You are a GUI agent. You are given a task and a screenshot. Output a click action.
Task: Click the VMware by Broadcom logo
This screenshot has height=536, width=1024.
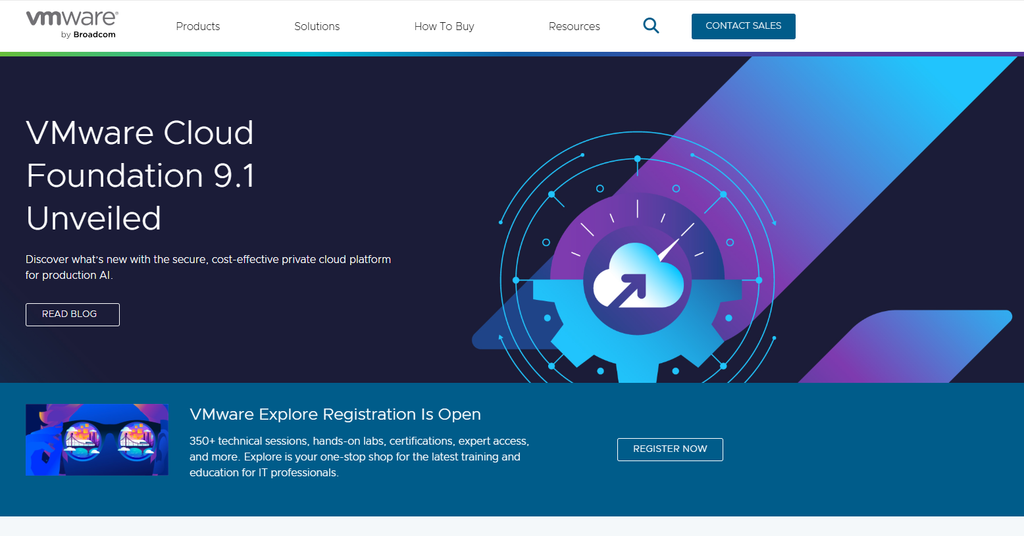pyautogui.click(x=72, y=25)
